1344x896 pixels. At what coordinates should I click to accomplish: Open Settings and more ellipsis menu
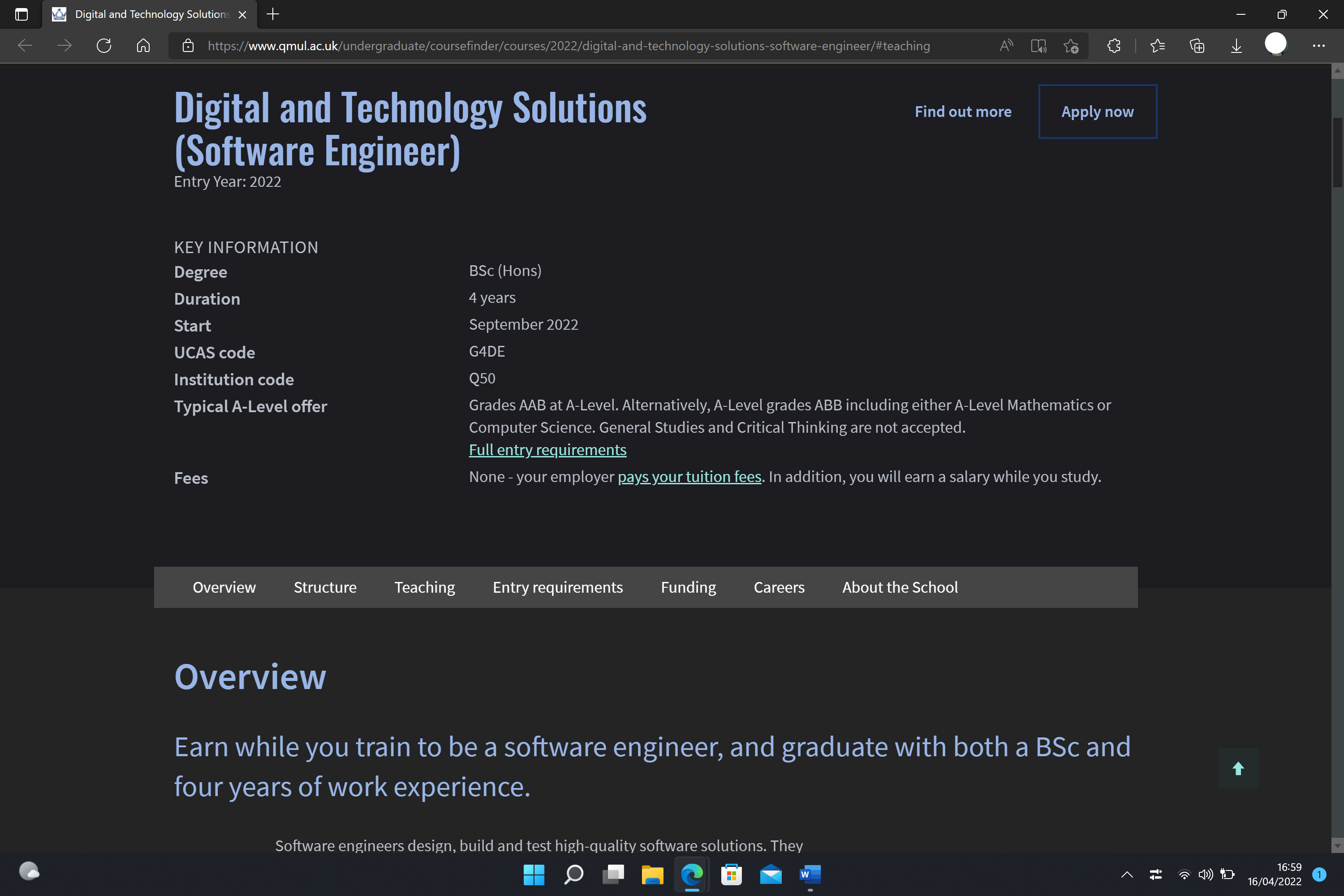click(1318, 46)
